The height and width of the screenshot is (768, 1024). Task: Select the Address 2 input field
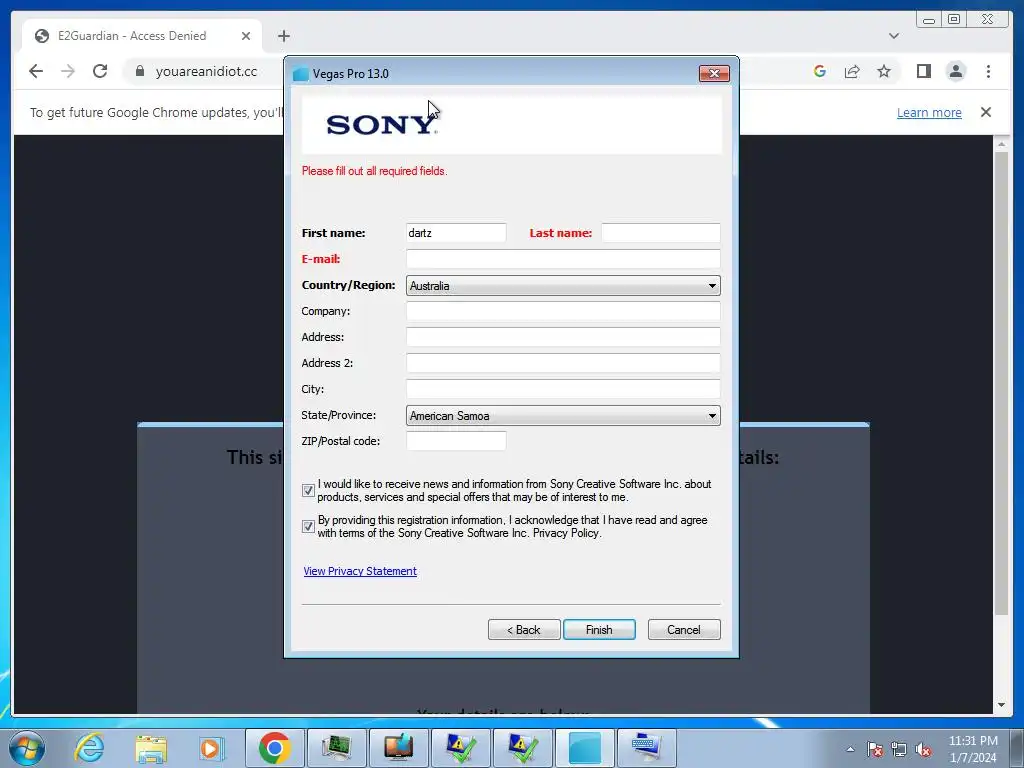click(x=563, y=363)
